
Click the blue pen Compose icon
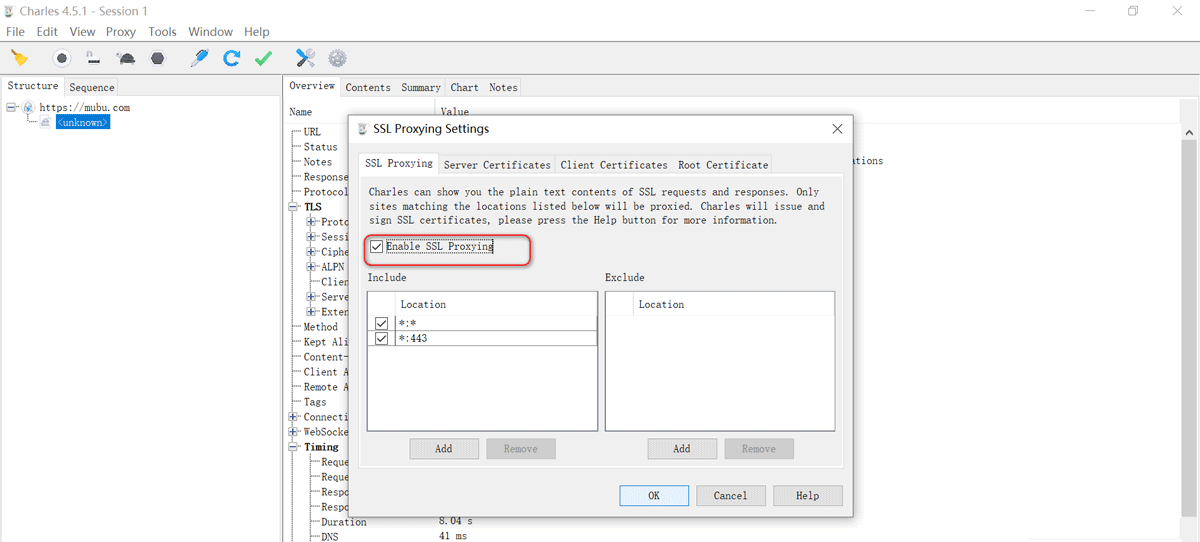[x=199, y=58]
